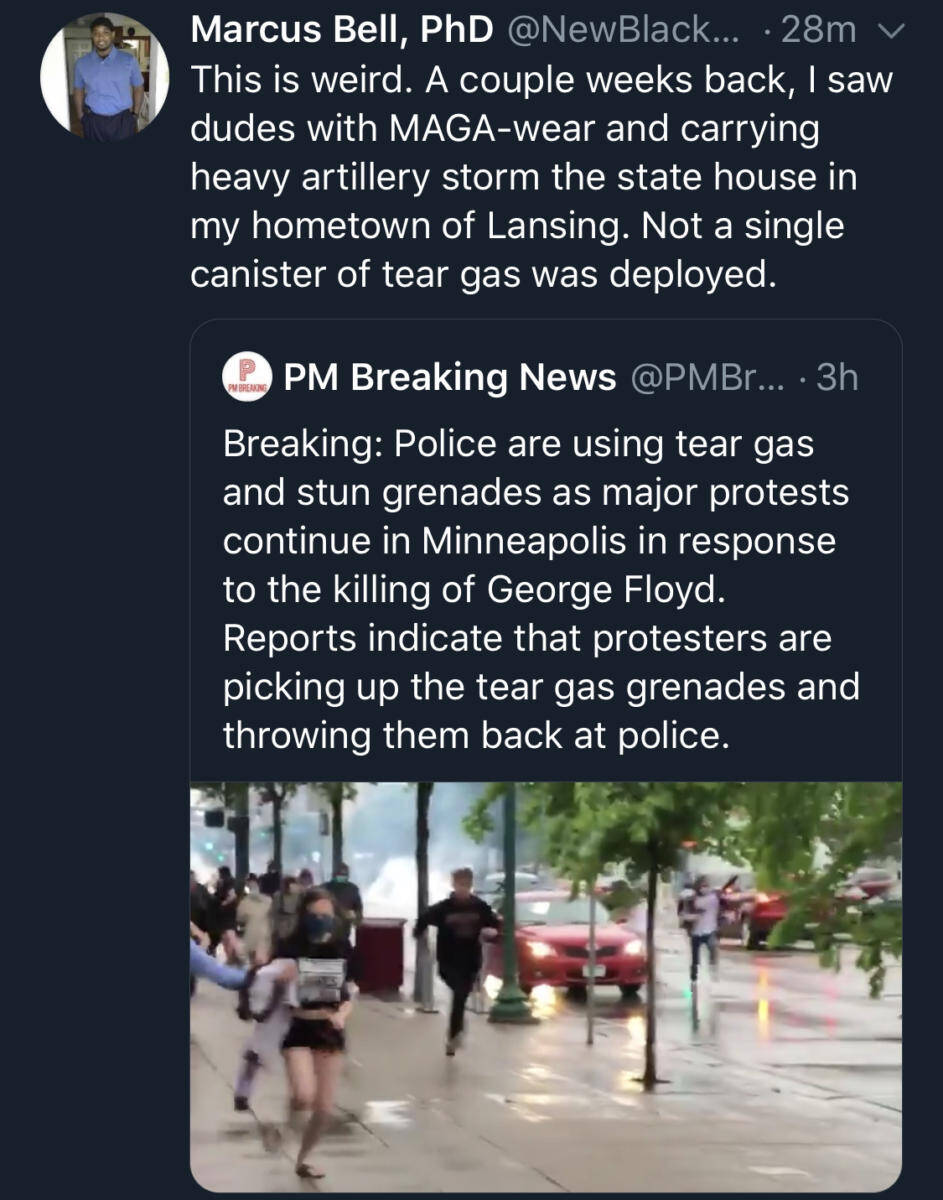
Task: Click the @PMBr... handle
Action: [x=710, y=377]
